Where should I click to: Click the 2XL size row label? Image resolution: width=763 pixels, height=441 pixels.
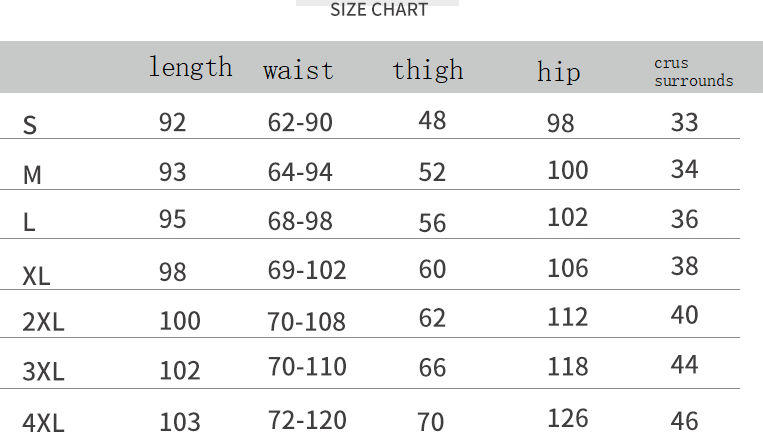[43, 322]
